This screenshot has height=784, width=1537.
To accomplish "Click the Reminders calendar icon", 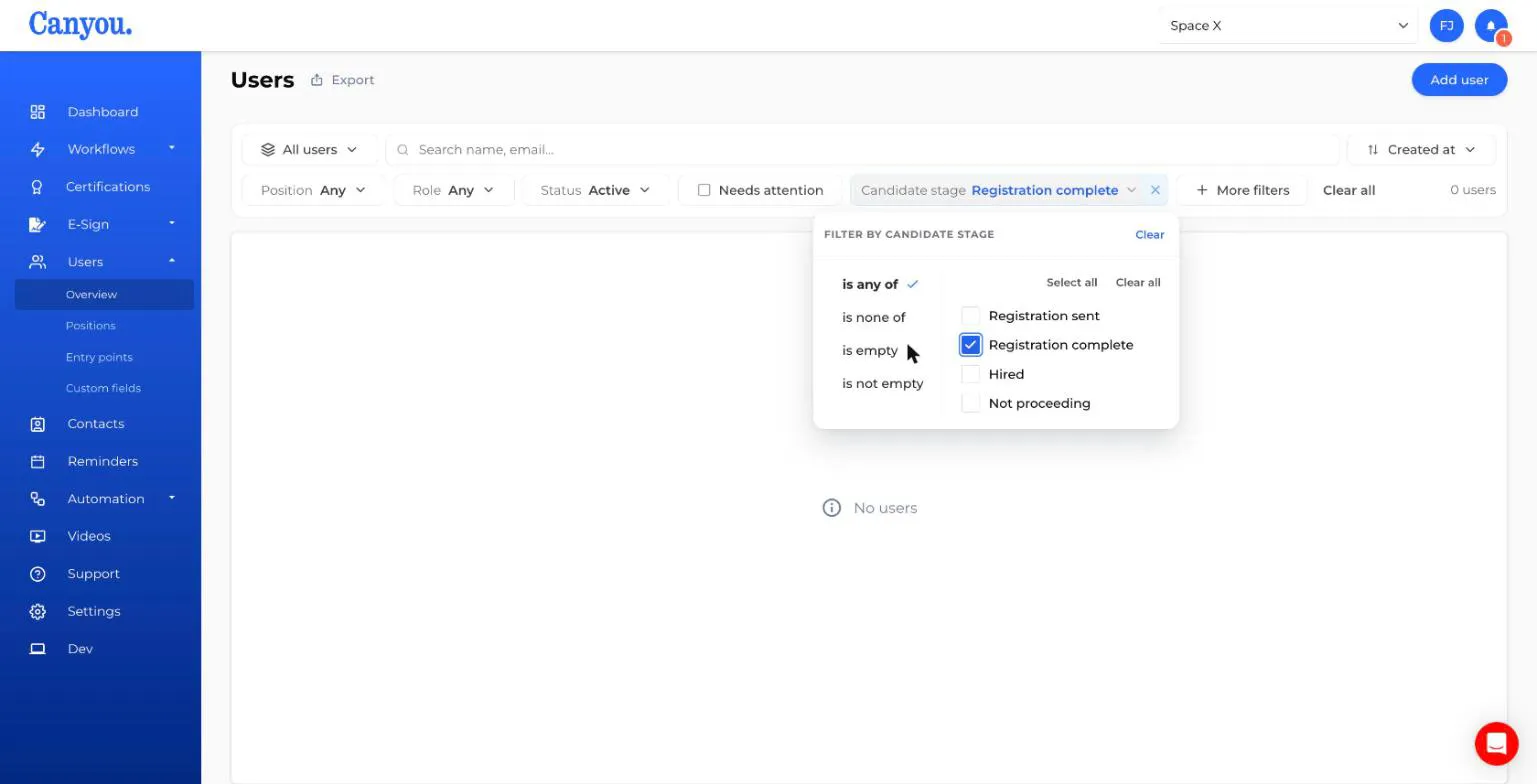I will (38, 461).
